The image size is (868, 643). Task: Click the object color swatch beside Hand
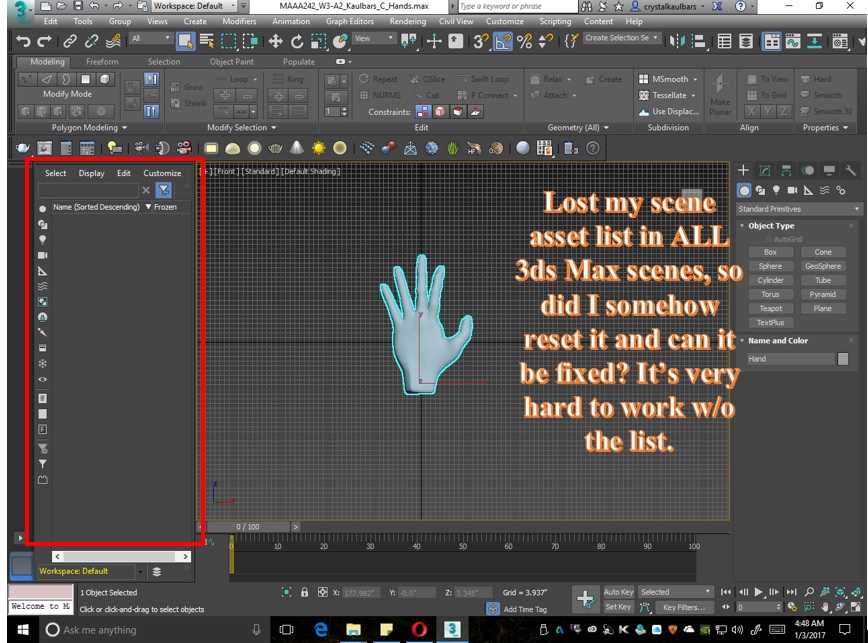click(x=843, y=359)
